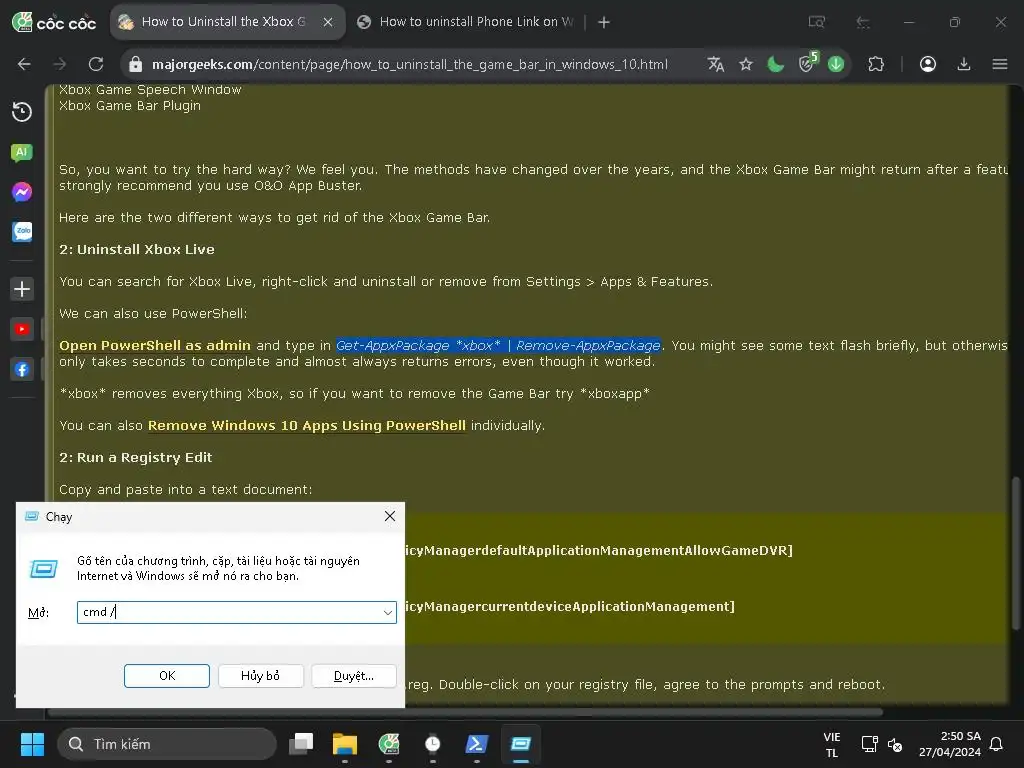Open Zalo from the sidebar
Screen dimensions: 1024x768
[x=22, y=231]
